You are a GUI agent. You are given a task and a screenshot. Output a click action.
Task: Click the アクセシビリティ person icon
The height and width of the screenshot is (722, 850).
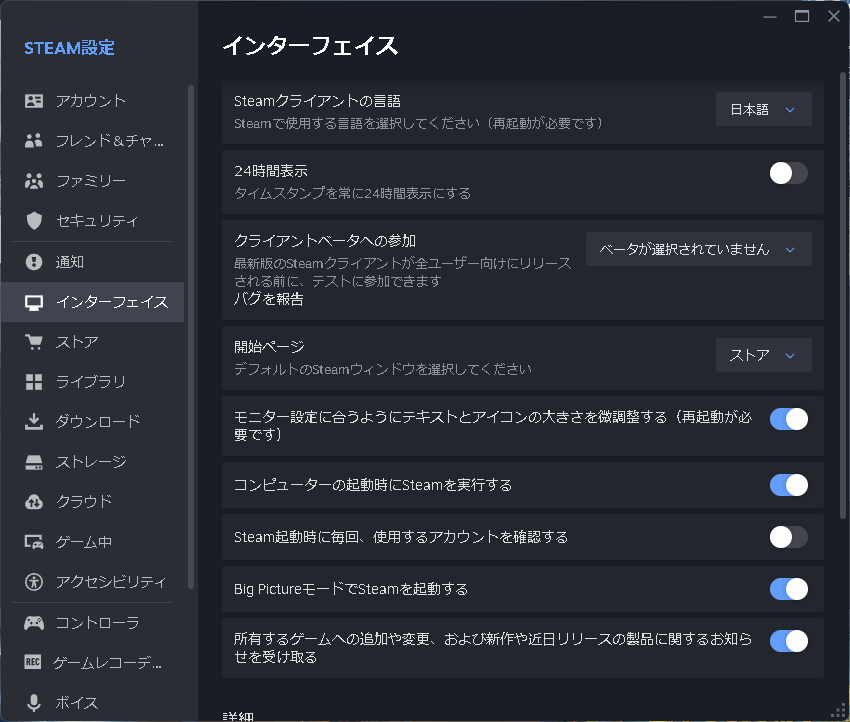click(x=34, y=582)
